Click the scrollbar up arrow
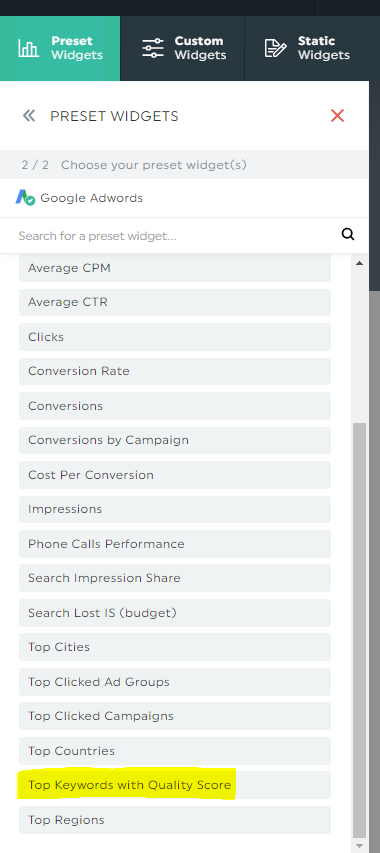The width and height of the screenshot is (380, 853). [359, 263]
